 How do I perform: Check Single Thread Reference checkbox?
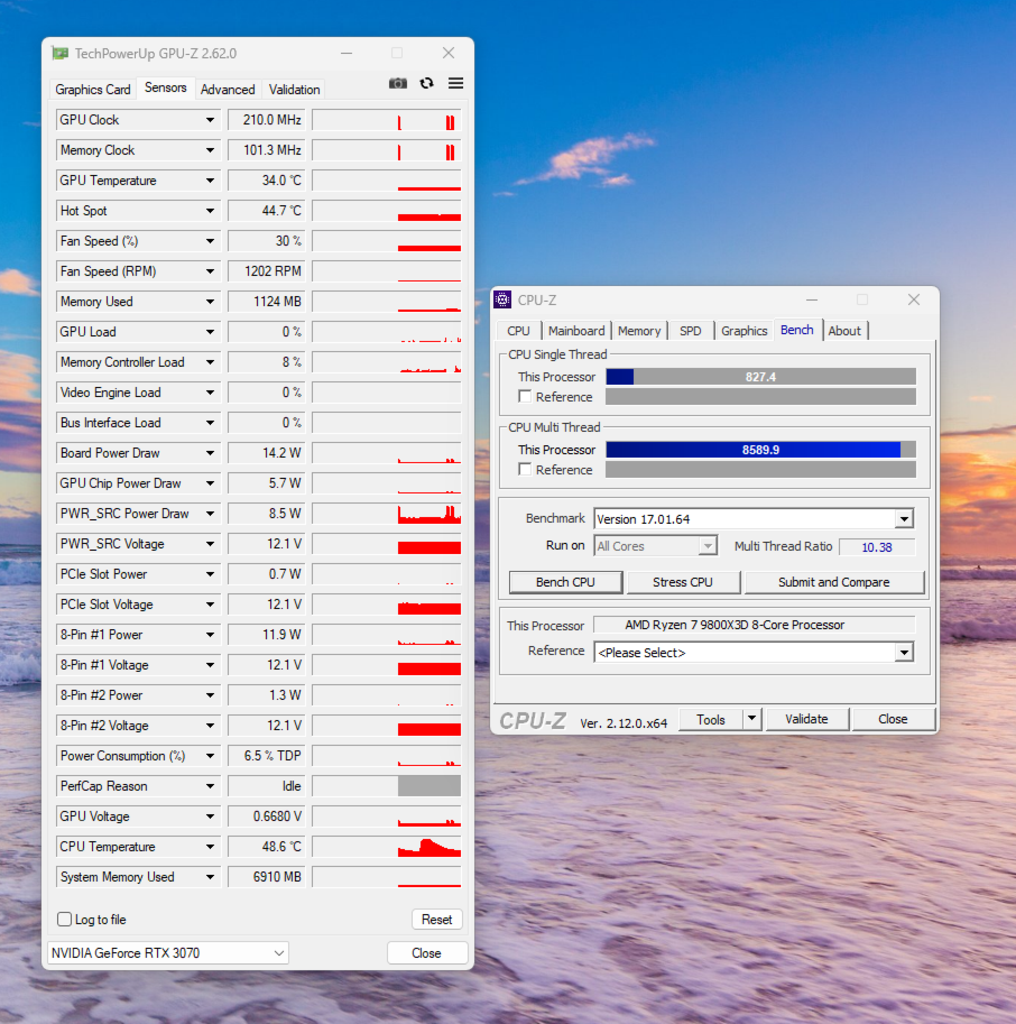(524, 396)
